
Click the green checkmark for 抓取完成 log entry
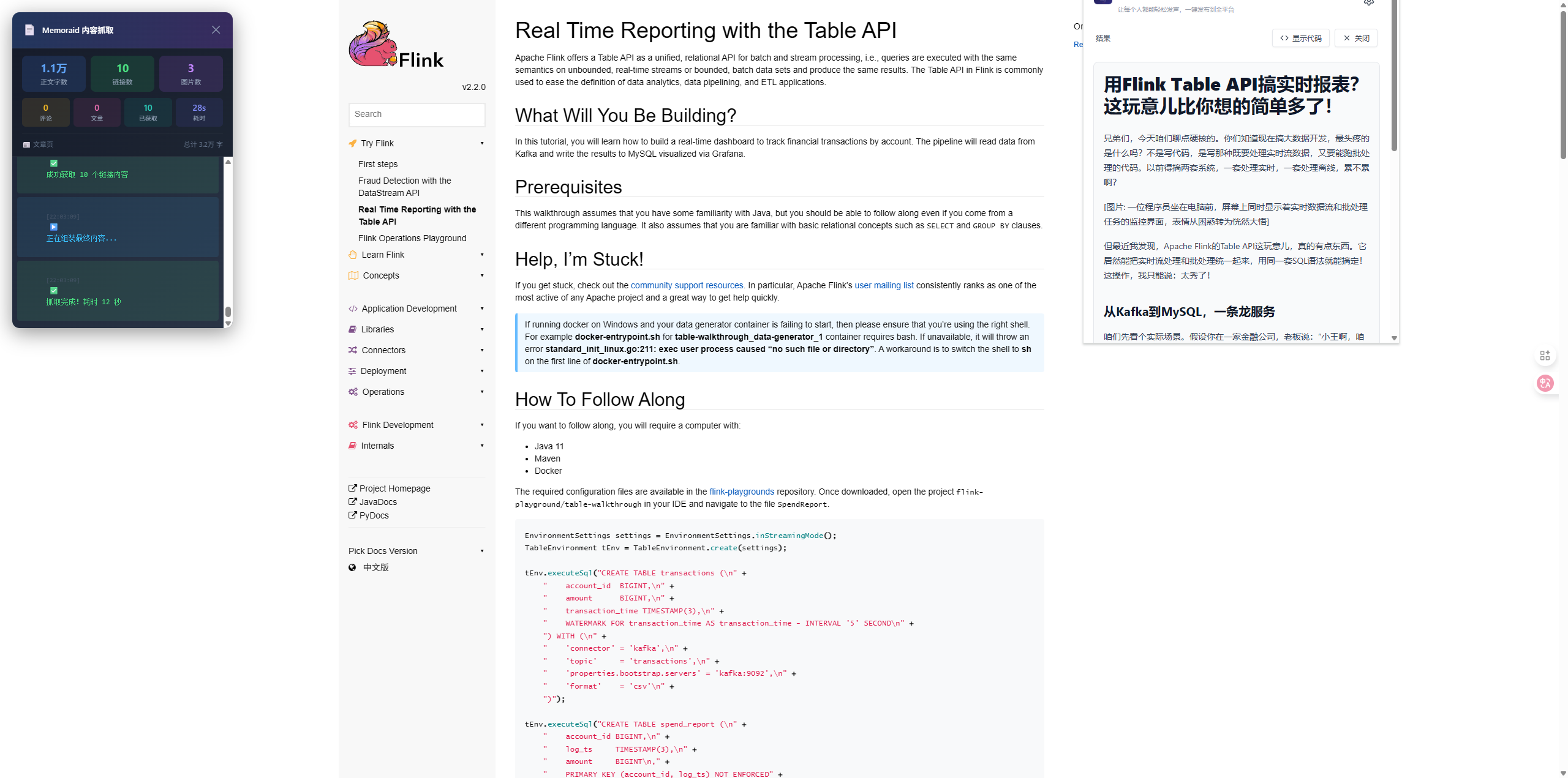(54, 291)
